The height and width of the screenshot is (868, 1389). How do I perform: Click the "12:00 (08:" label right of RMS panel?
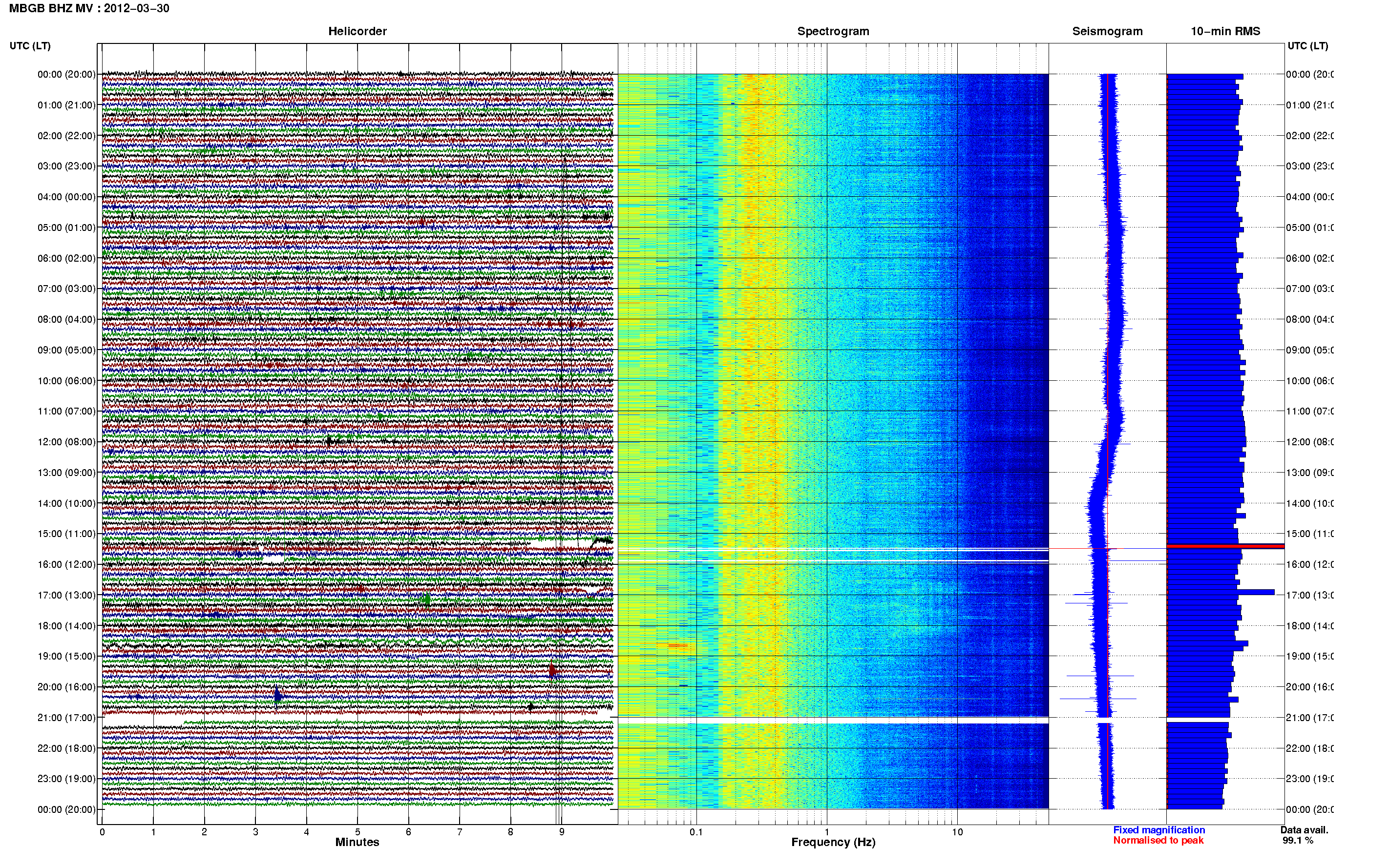click(1309, 442)
